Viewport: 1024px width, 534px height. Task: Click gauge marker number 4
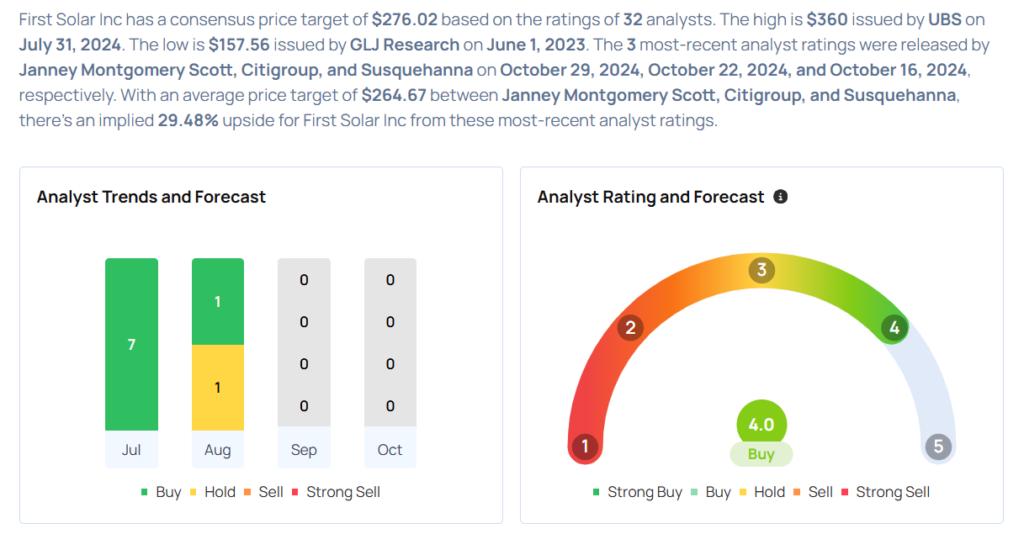[894, 327]
